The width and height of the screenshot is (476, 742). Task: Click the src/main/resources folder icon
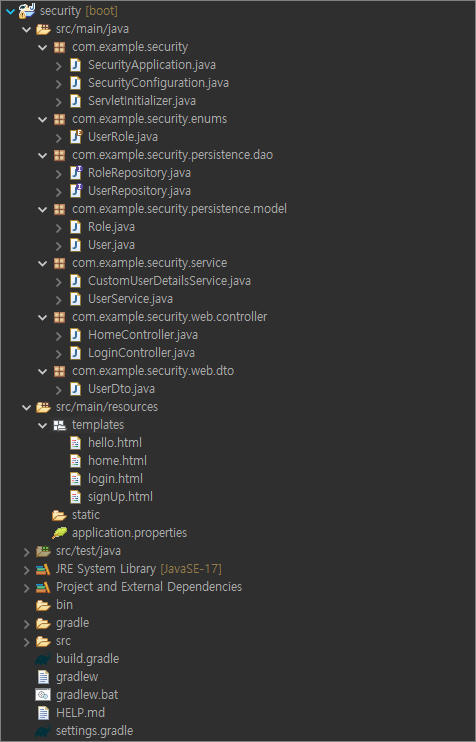[x=43, y=406]
